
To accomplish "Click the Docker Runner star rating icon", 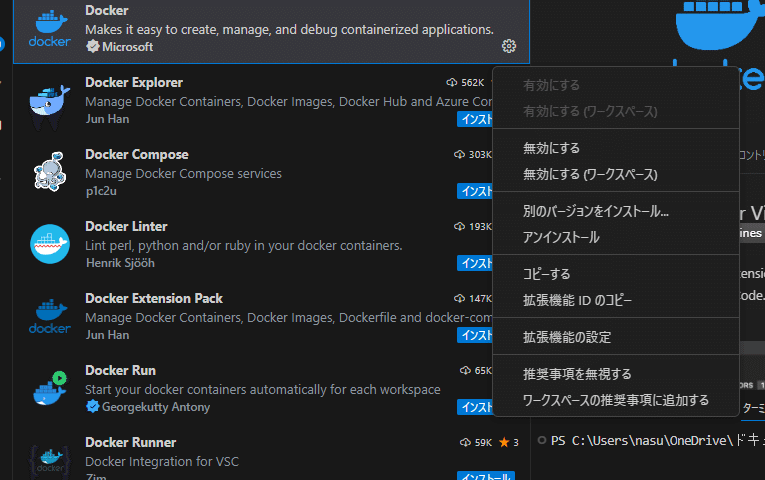I will pyautogui.click(x=504, y=442).
